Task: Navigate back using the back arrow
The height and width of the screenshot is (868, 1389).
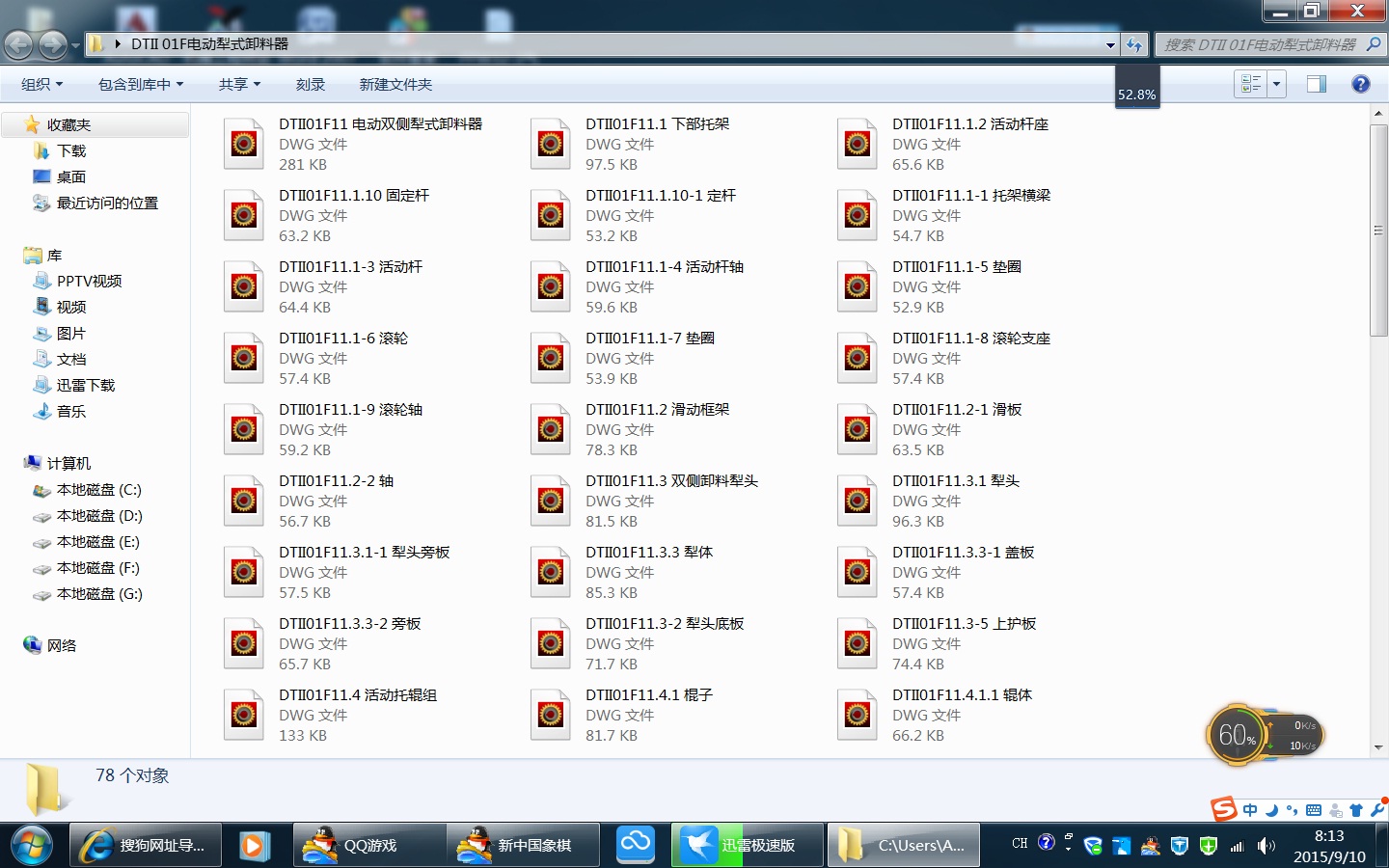Action: 19,44
